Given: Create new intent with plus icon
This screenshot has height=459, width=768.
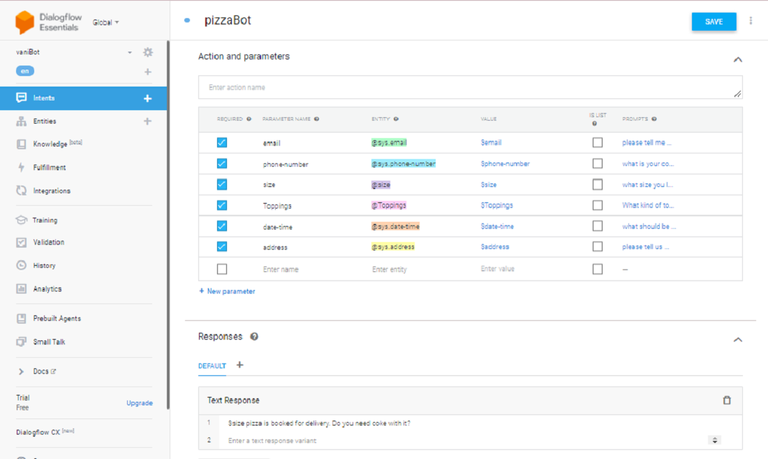Looking at the screenshot, I should [x=147, y=98].
